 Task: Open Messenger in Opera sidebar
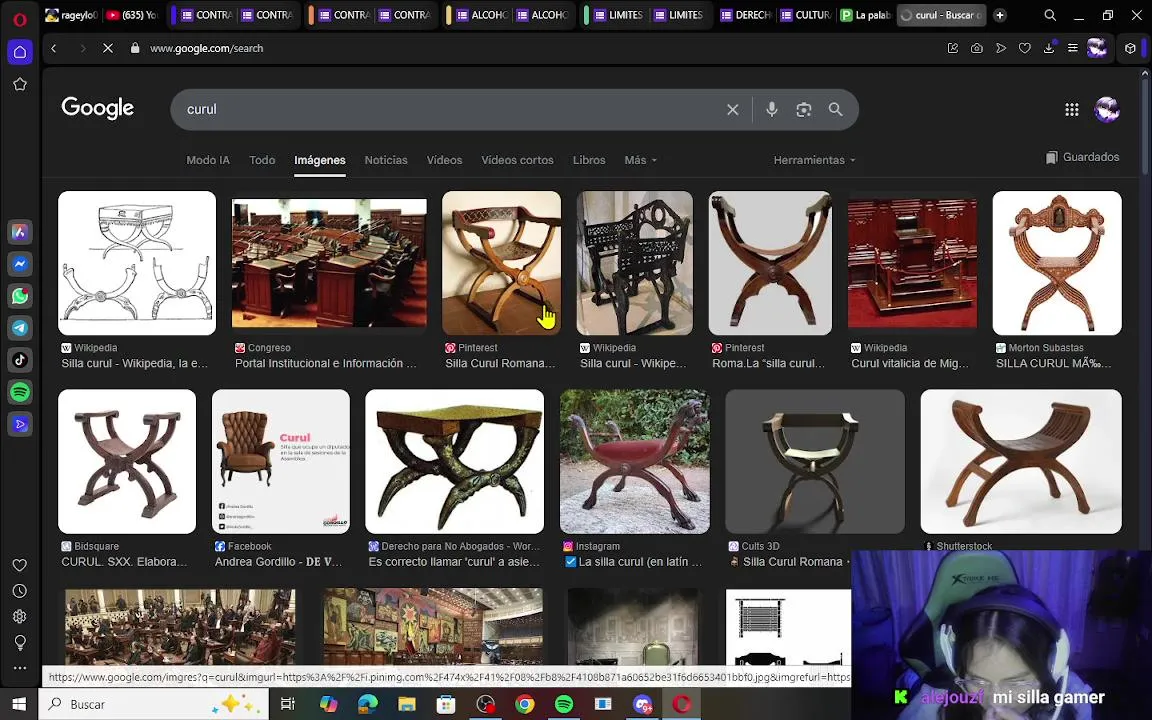coord(20,264)
